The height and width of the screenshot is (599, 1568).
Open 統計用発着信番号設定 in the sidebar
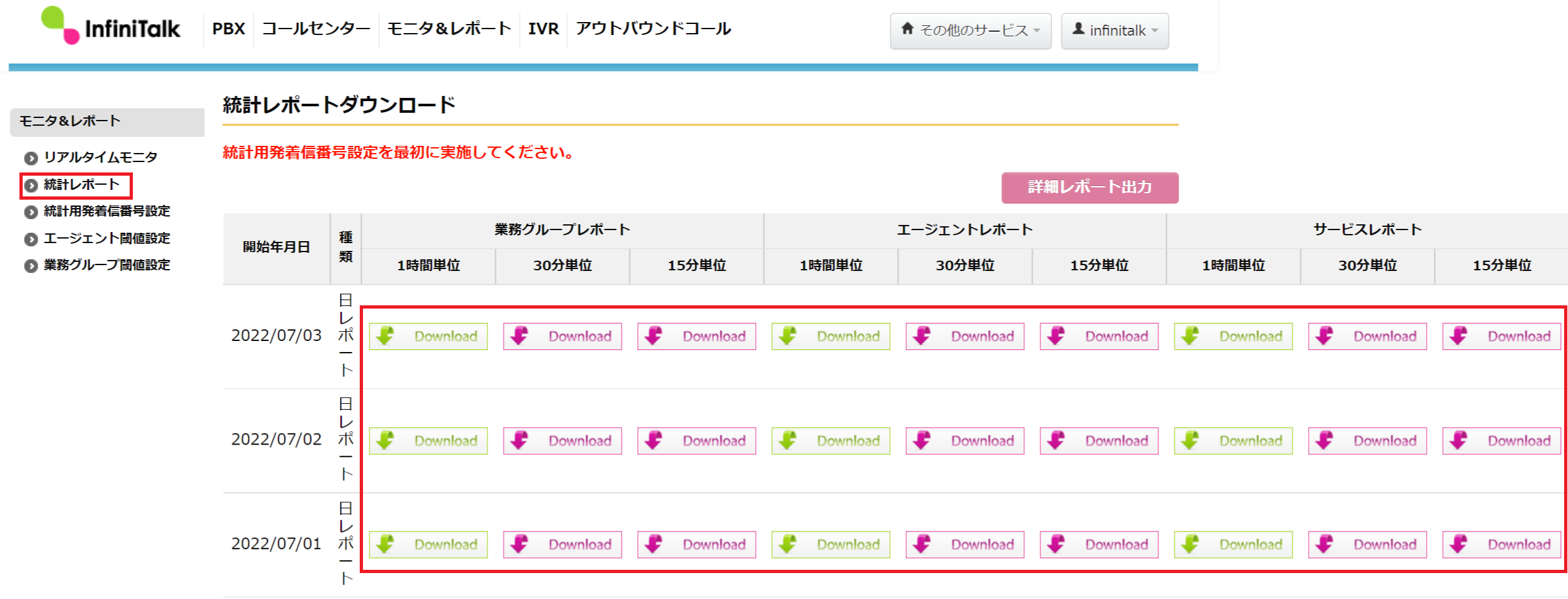pos(107,211)
